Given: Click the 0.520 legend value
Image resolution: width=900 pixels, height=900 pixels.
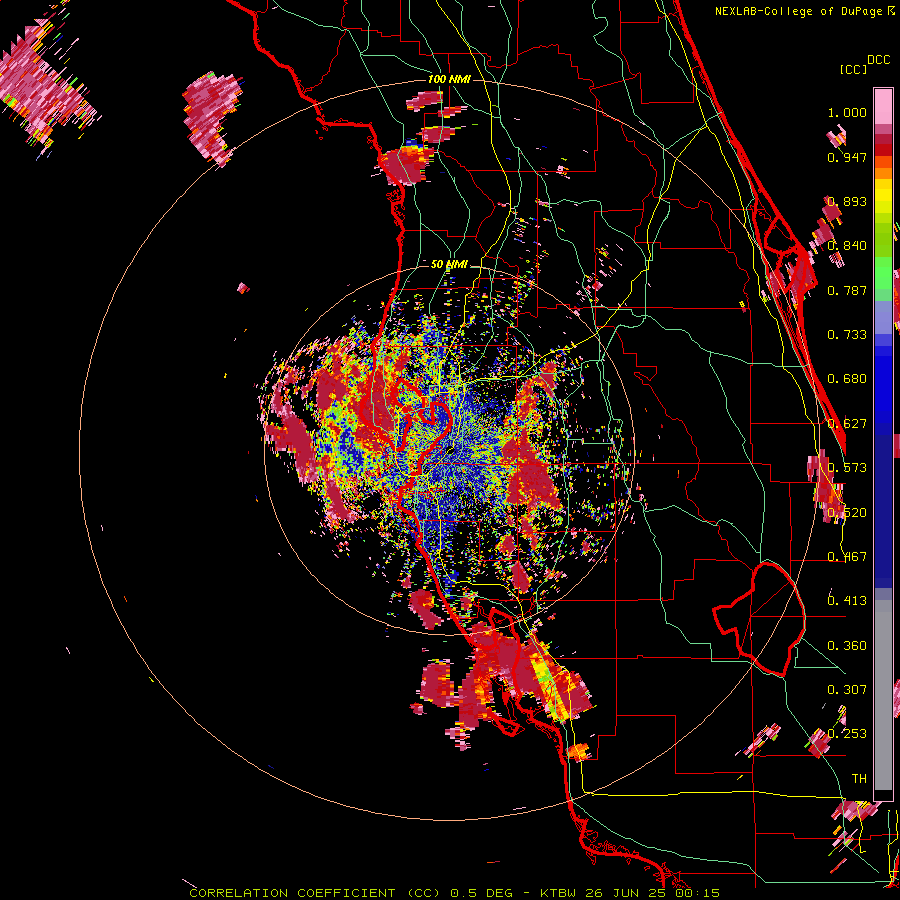Looking at the screenshot, I should click(847, 513).
